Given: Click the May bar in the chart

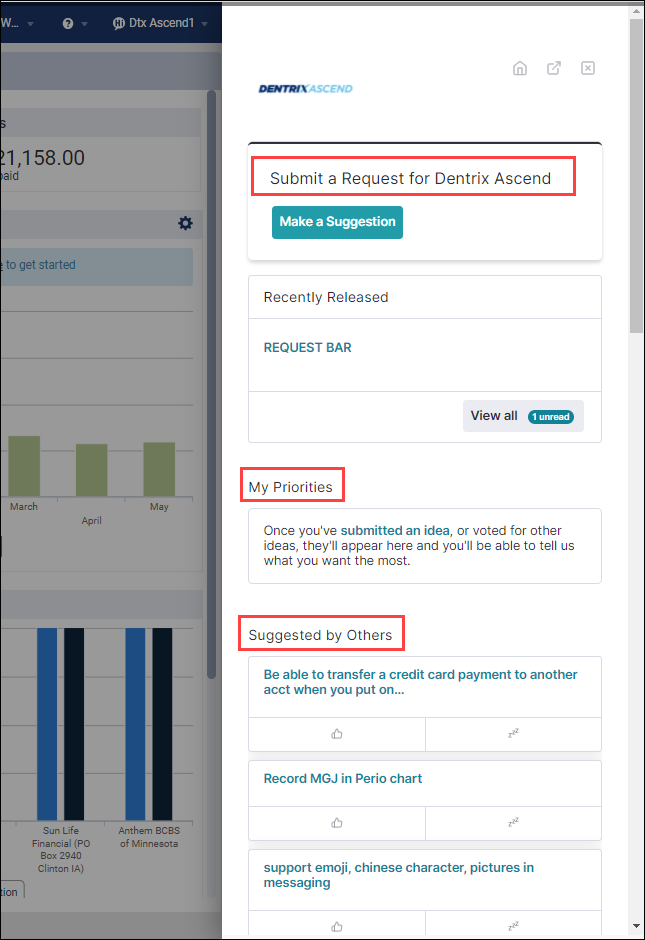Looking at the screenshot, I should 159,469.
